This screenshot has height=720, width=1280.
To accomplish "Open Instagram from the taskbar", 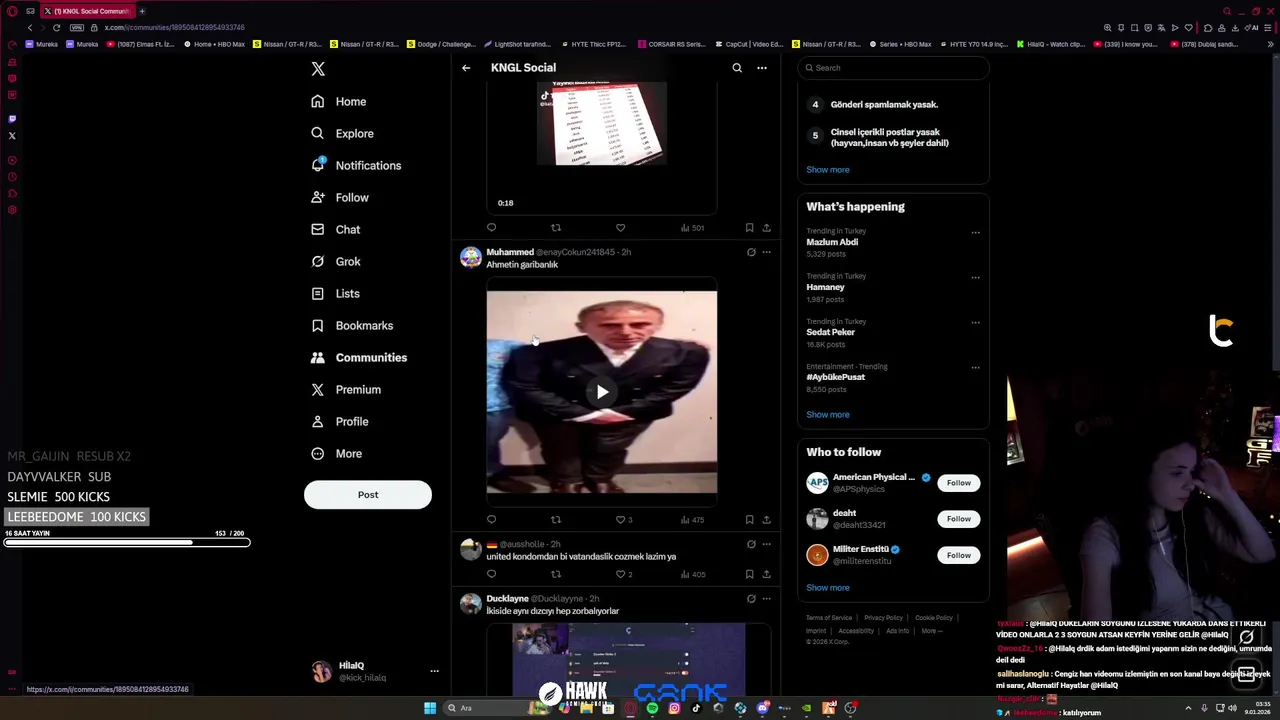I will (x=674, y=708).
